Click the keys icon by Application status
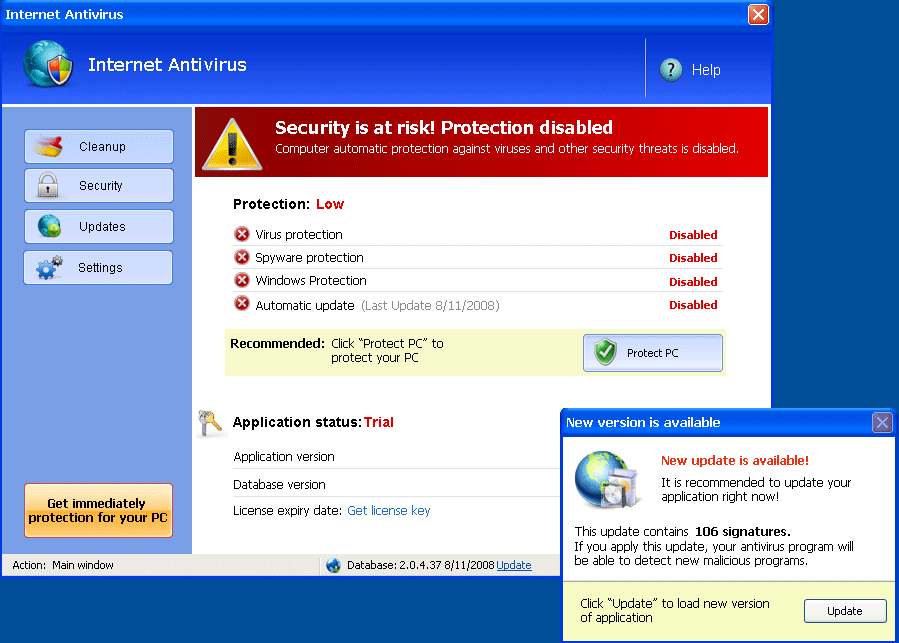The image size is (899, 643). [211, 423]
